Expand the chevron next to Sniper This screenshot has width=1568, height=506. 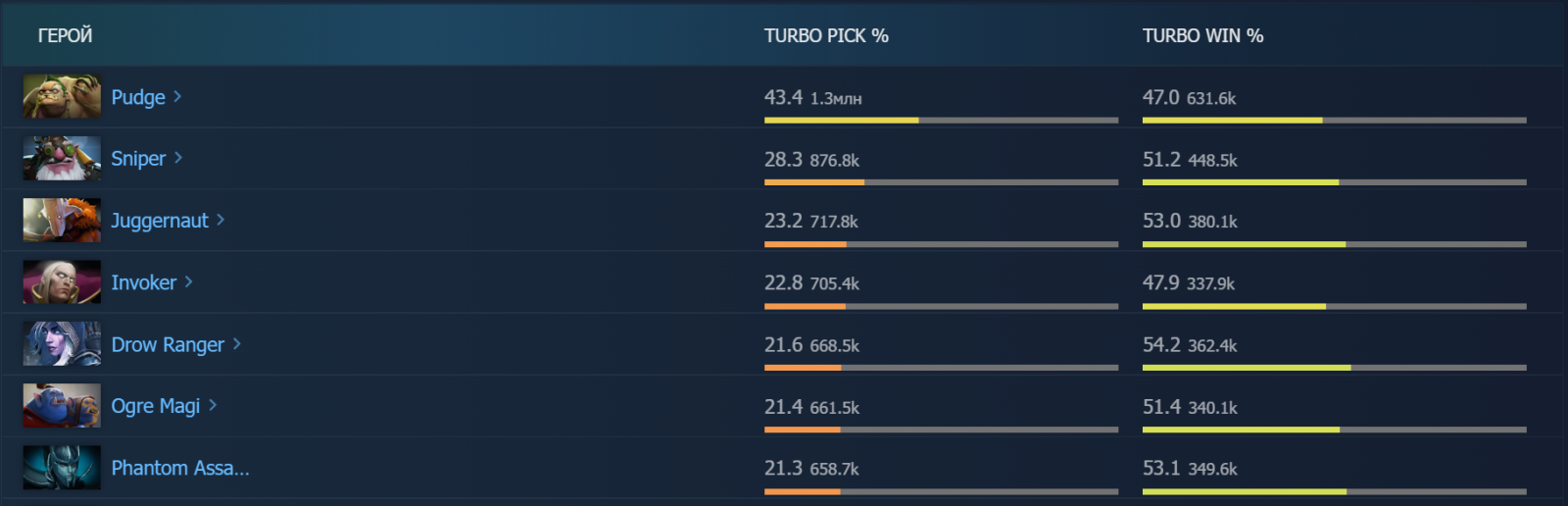coord(178,158)
